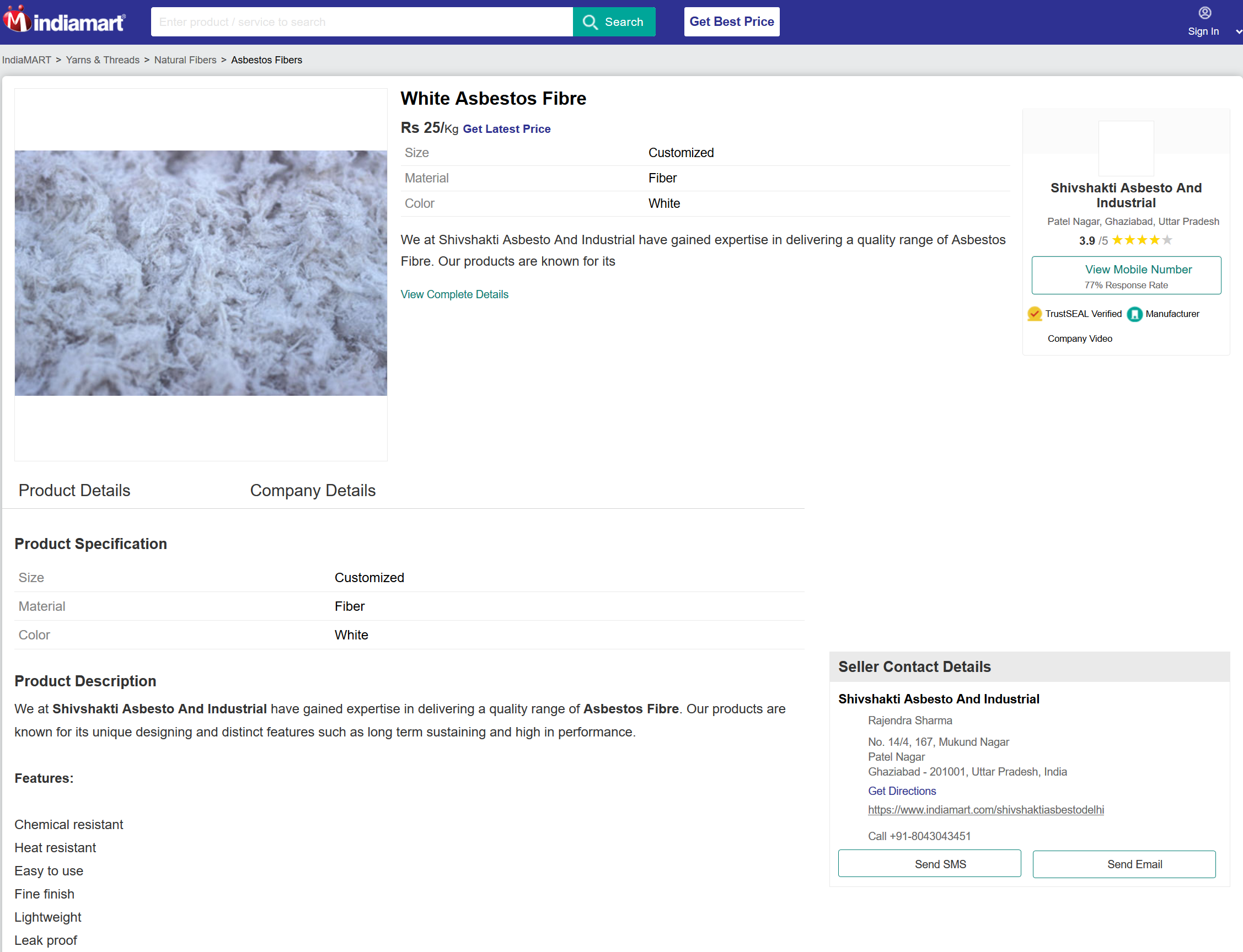Click the Lightweight feature line
The width and height of the screenshot is (1243, 952).
click(x=47, y=917)
